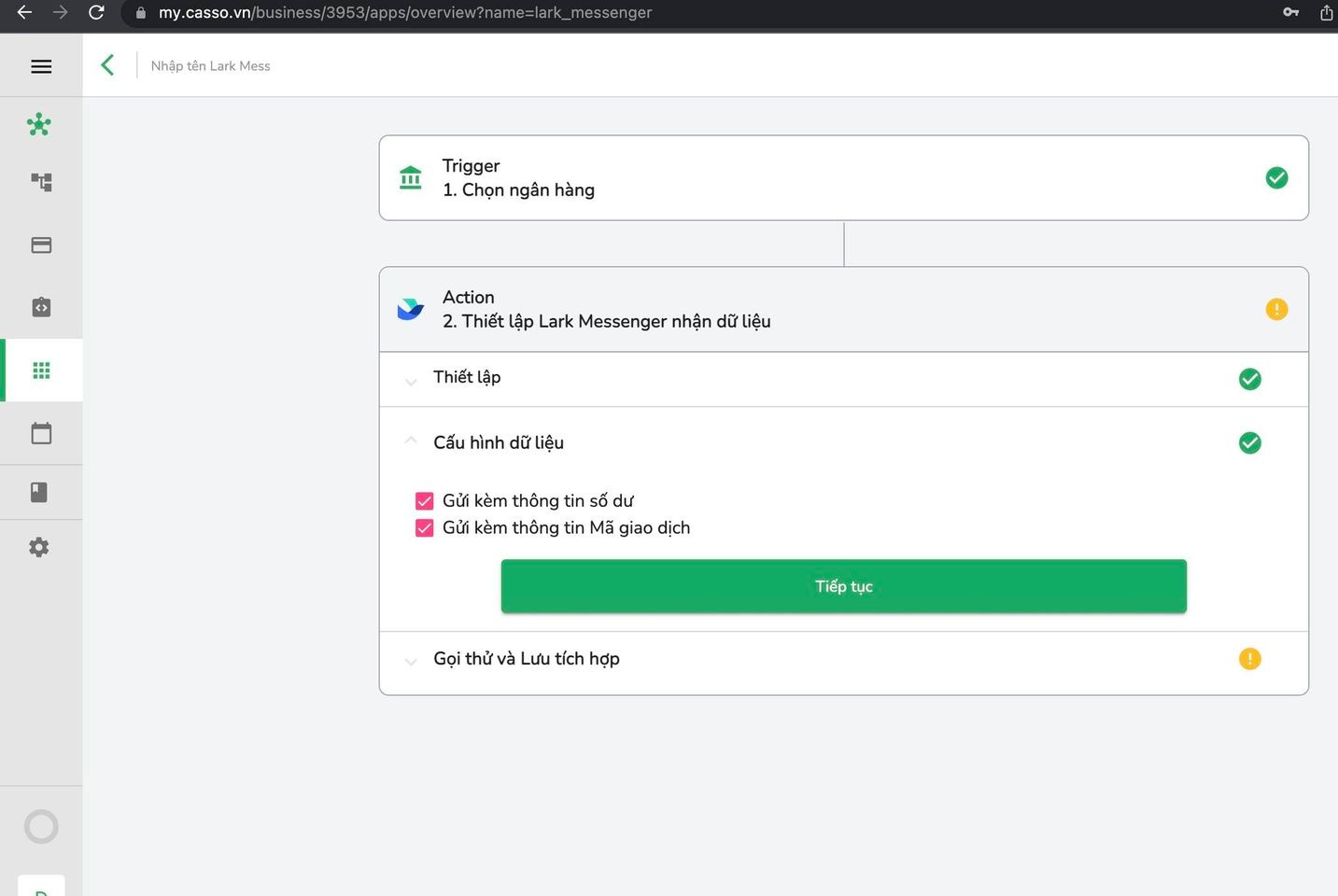Image resolution: width=1338 pixels, height=896 pixels.
Task: Click green check beside Thiết lập
Action: [x=1249, y=379]
